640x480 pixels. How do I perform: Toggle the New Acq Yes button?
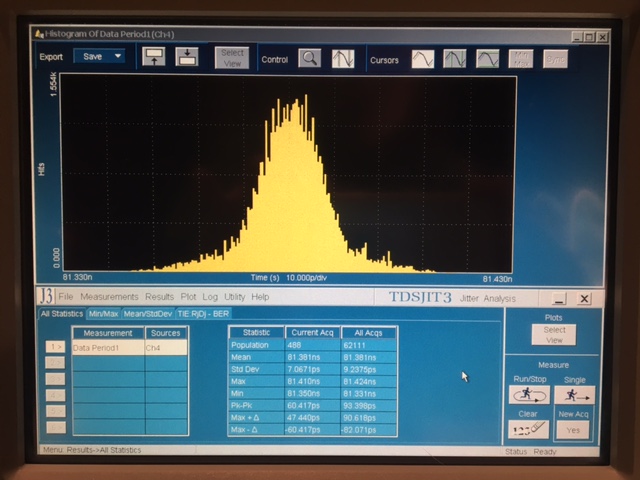(x=573, y=430)
